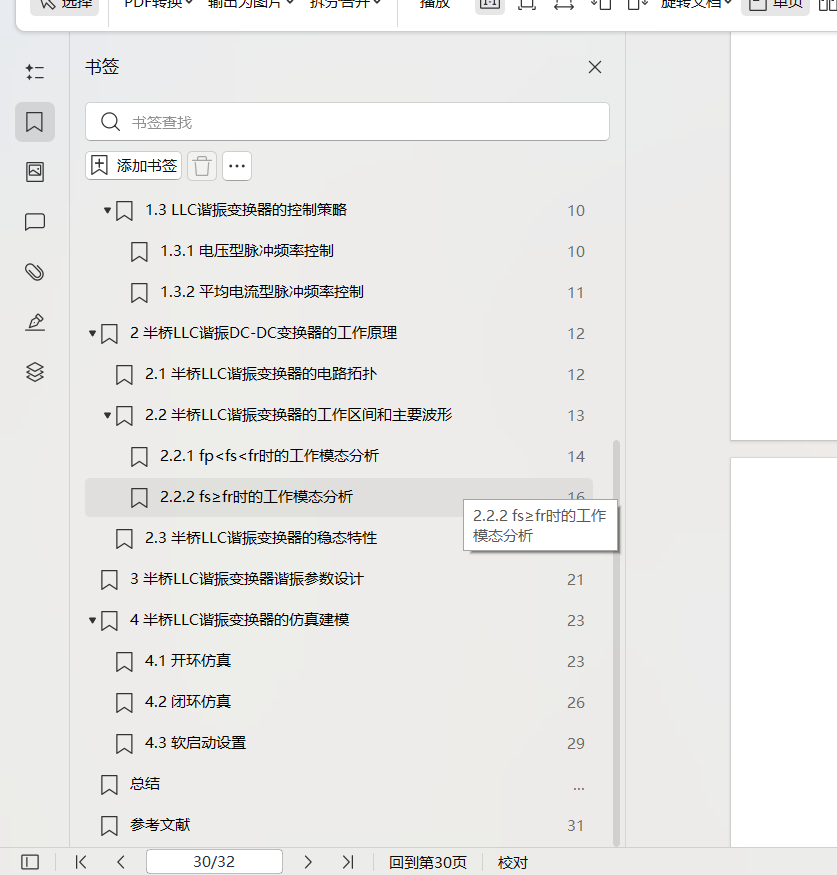
Task: Click page number 26 of 4.2 闭环仿真
Action: pyautogui.click(x=575, y=703)
